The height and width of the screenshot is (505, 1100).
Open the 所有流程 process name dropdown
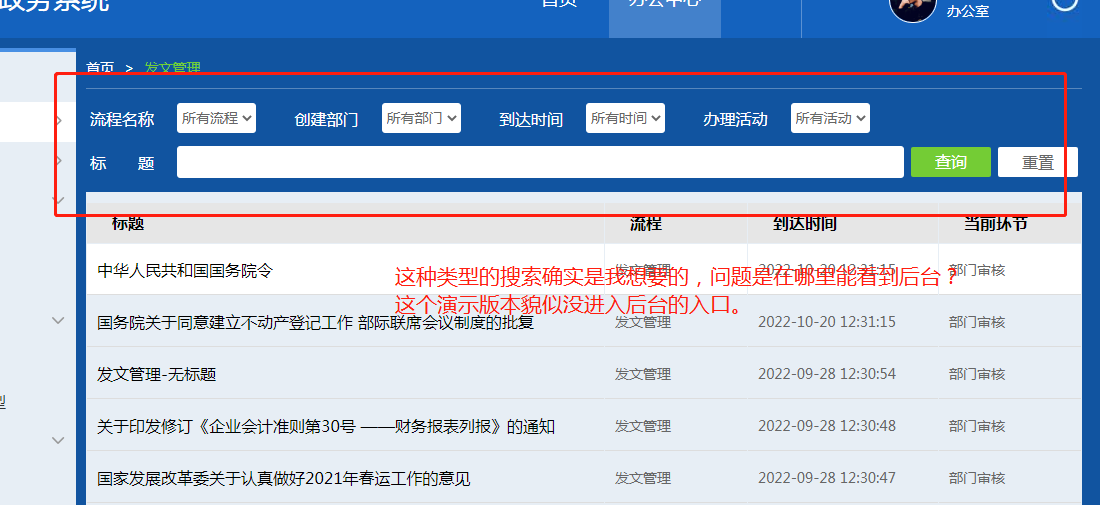click(x=216, y=118)
